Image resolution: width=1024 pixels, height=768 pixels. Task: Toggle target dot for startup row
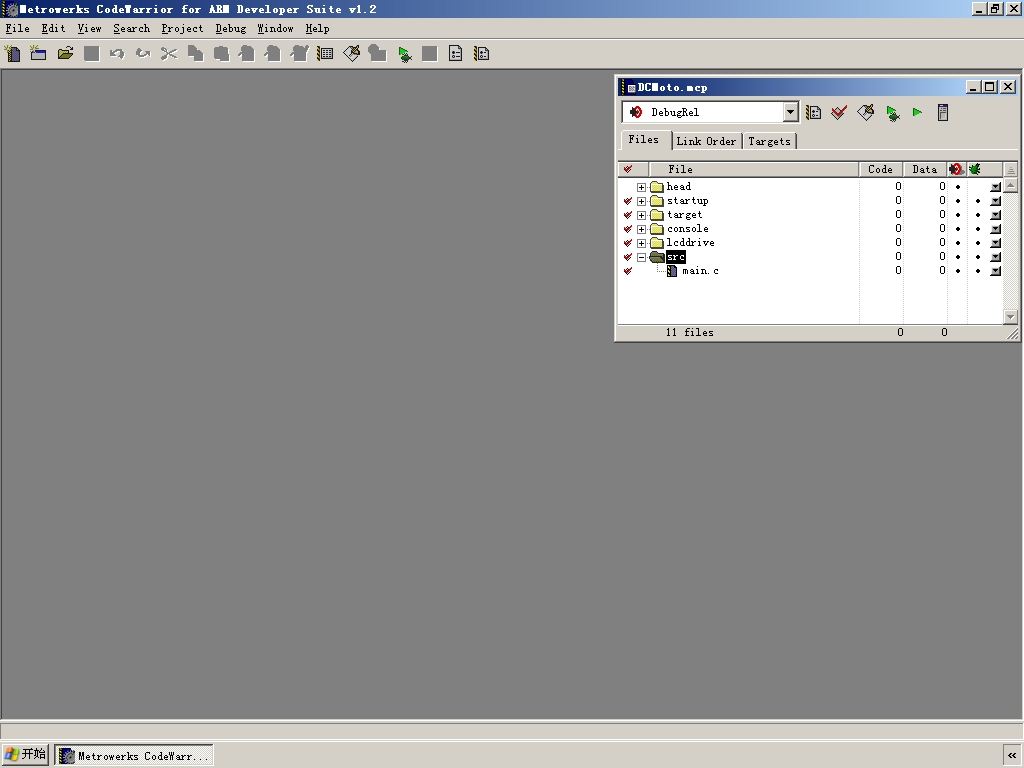coord(978,201)
